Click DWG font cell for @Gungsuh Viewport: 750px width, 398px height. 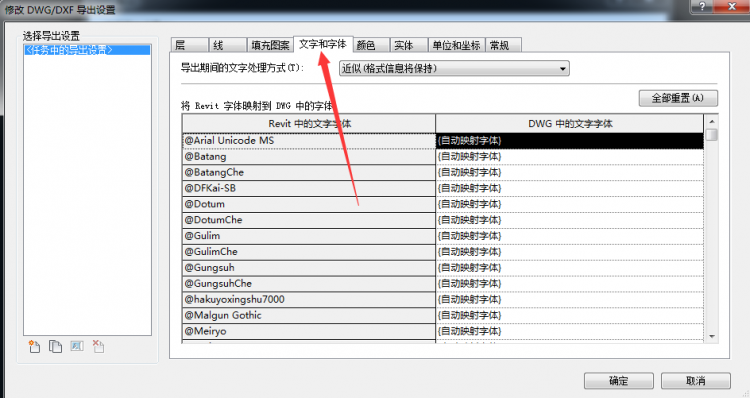click(x=570, y=267)
